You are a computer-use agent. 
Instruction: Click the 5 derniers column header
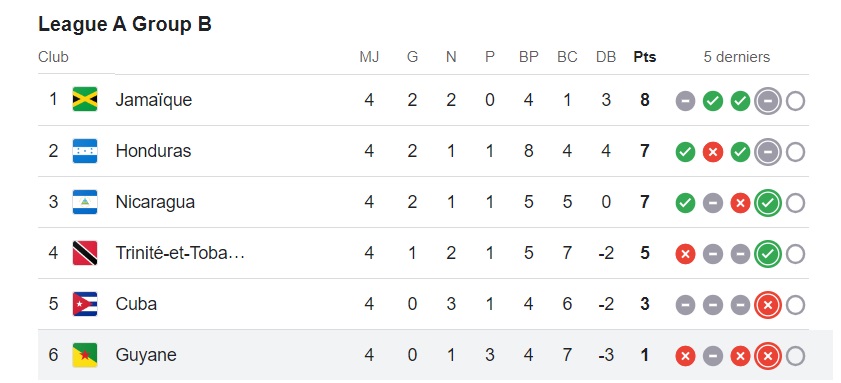point(736,57)
